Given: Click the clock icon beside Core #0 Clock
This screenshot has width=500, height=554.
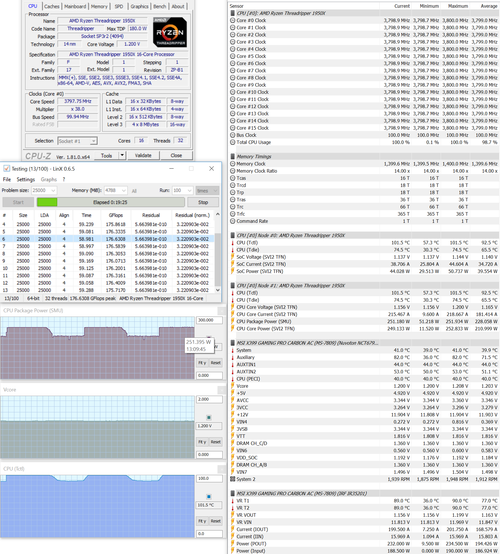Looking at the screenshot, I should click(x=233, y=20).
